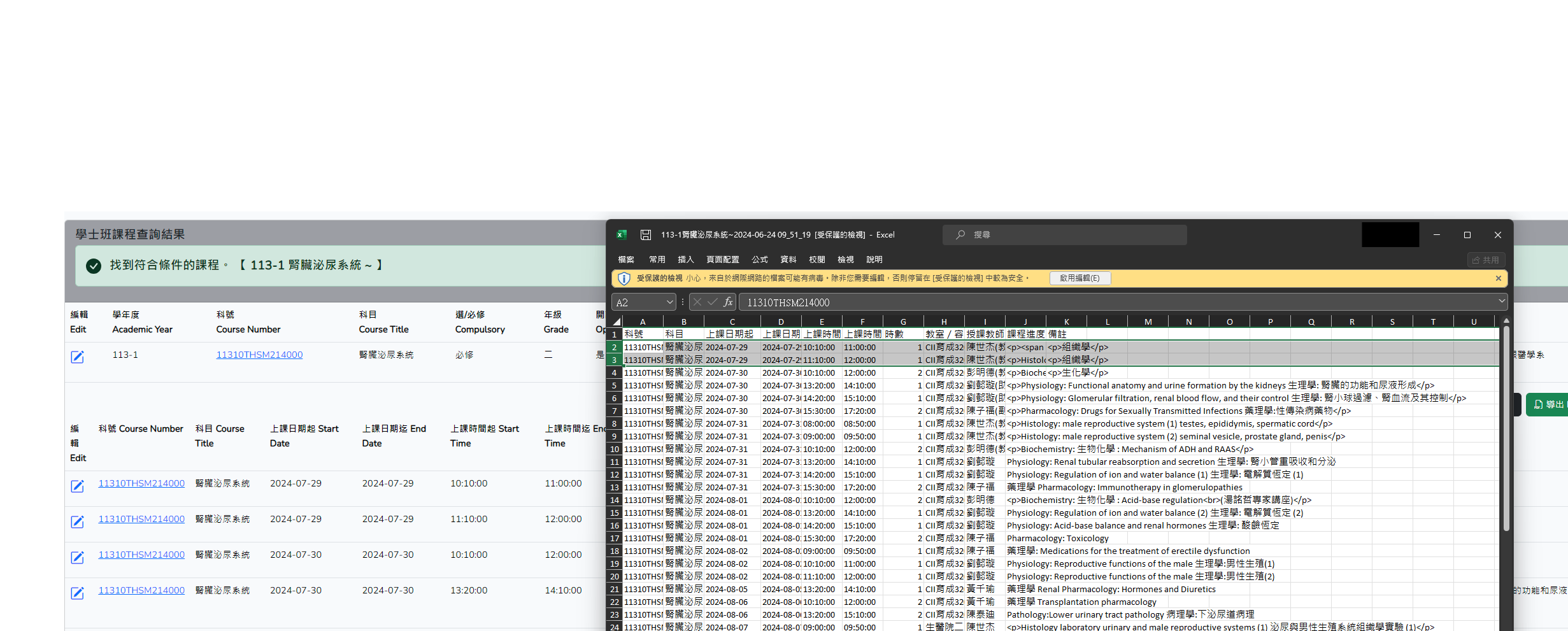Click the Insert Function (fx) icon
Image resolution: width=1568 pixels, height=631 pixels.
728,302
